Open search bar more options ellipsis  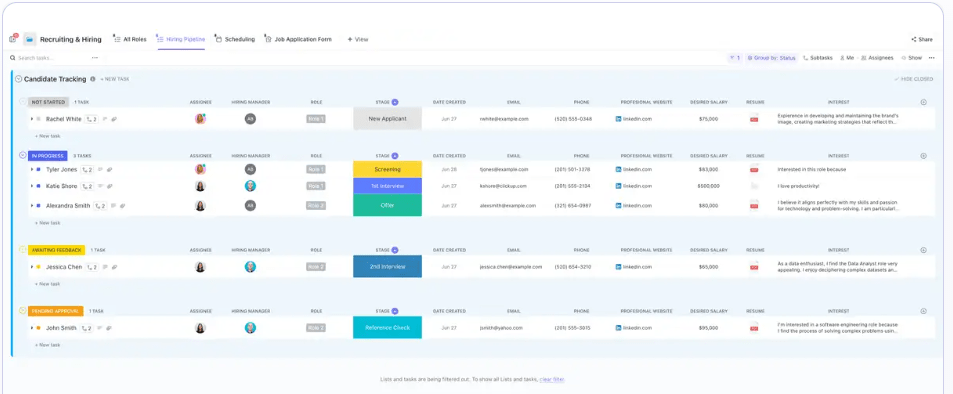click(x=95, y=58)
